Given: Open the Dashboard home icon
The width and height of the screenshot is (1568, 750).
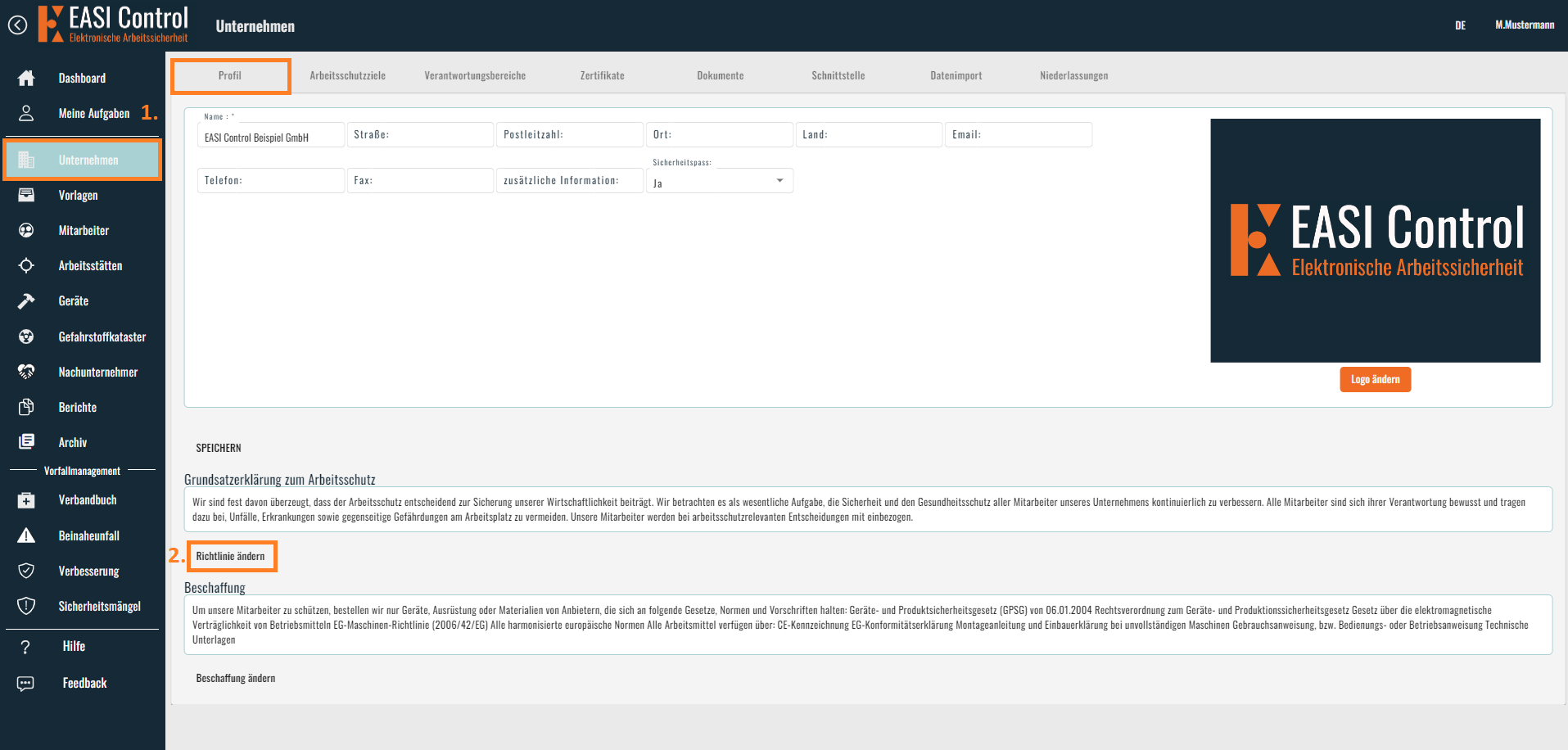Looking at the screenshot, I should pos(26,78).
